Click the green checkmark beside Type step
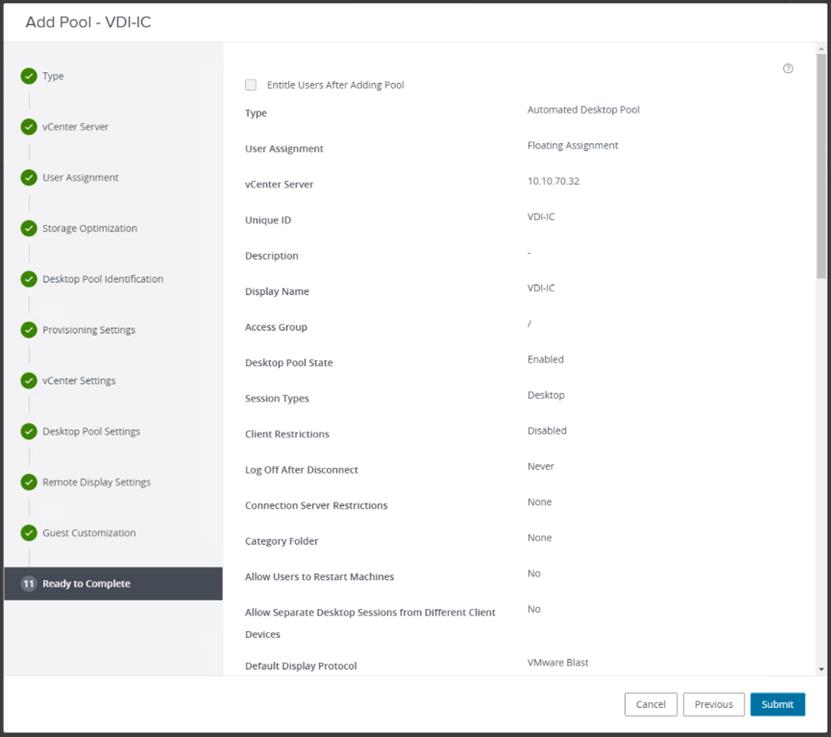831x737 pixels. (29, 76)
